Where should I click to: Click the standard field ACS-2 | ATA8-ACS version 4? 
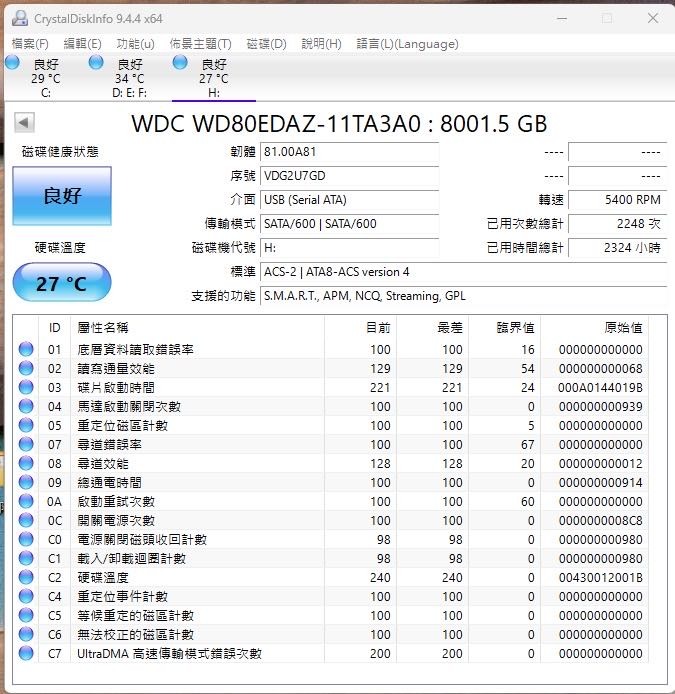pyautogui.click(x=463, y=271)
